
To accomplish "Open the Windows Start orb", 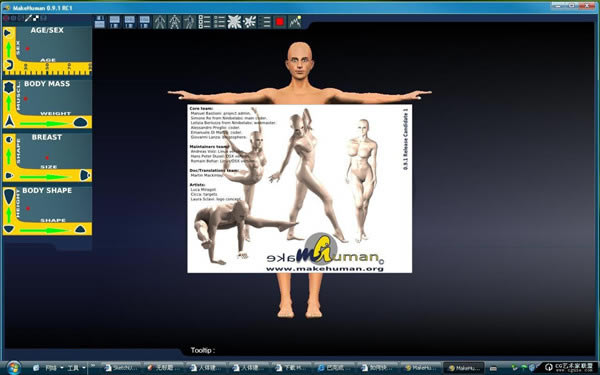I will click(14, 368).
